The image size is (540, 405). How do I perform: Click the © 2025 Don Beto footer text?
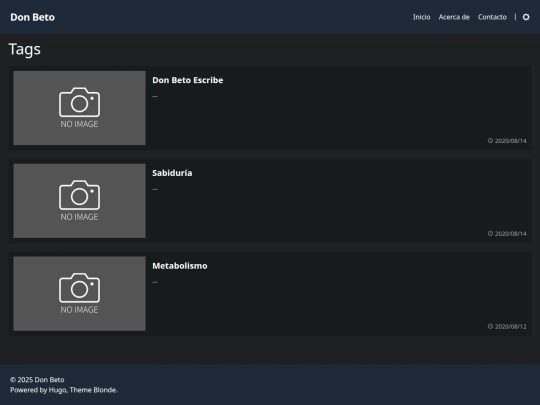point(37,380)
